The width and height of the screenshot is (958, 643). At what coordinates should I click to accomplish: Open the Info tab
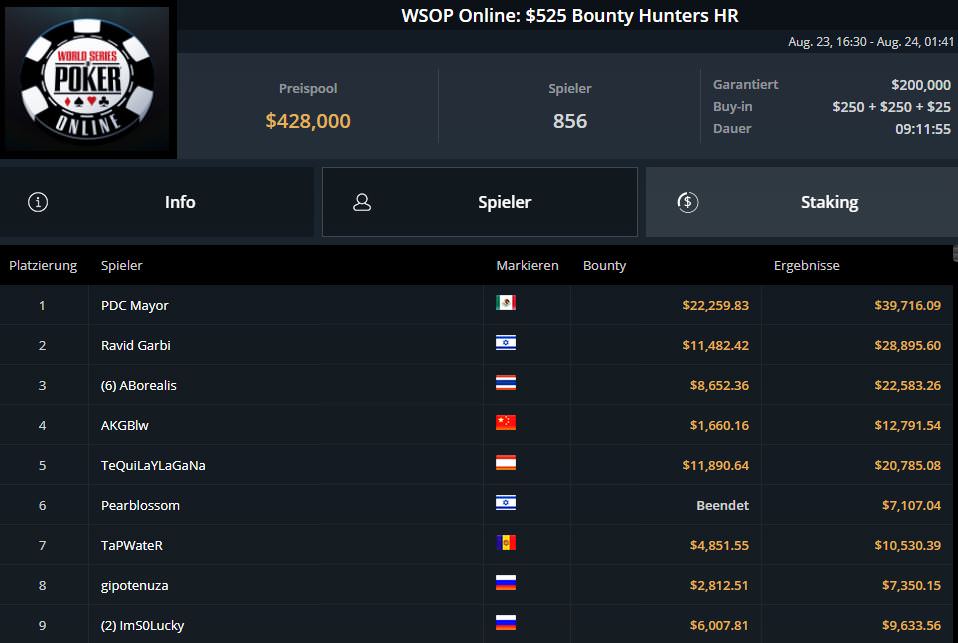click(157, 202)
